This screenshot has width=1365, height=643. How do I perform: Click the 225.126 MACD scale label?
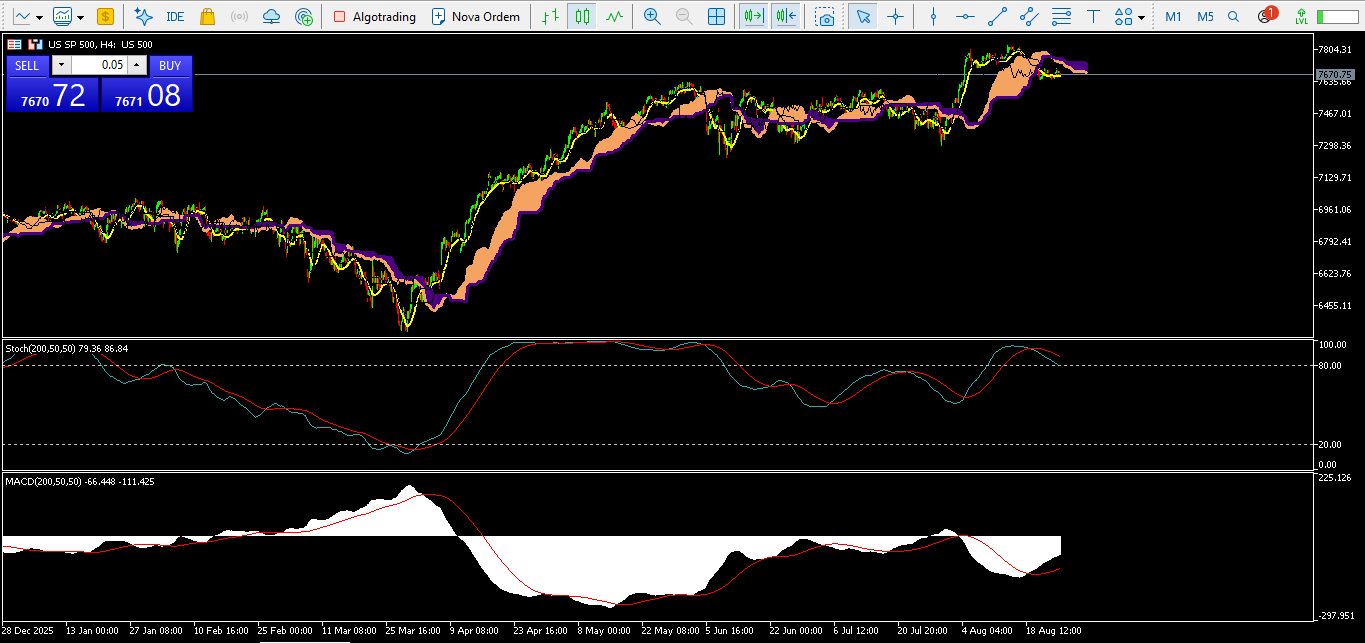1335,477
